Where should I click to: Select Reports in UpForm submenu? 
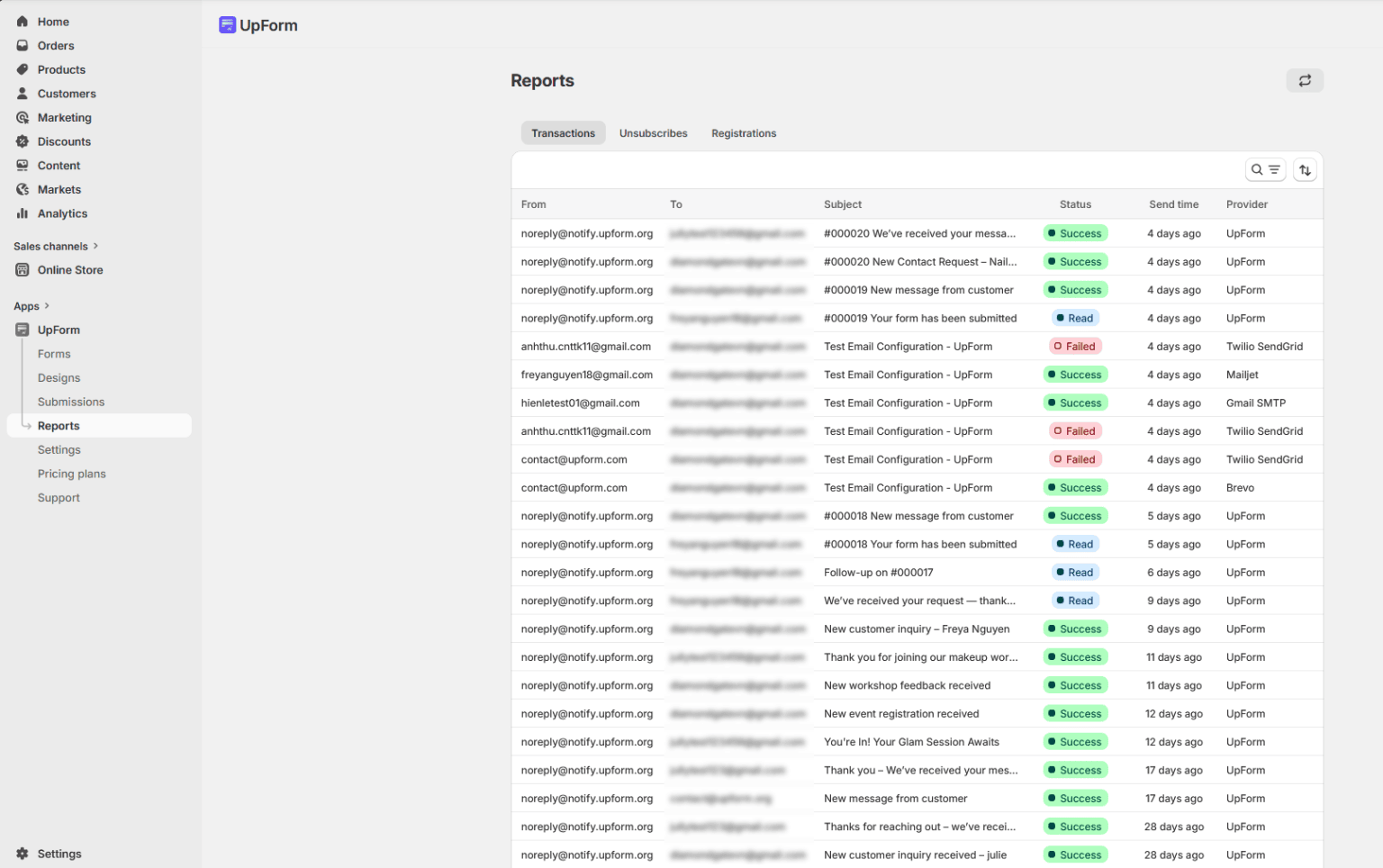coord(99,426)
